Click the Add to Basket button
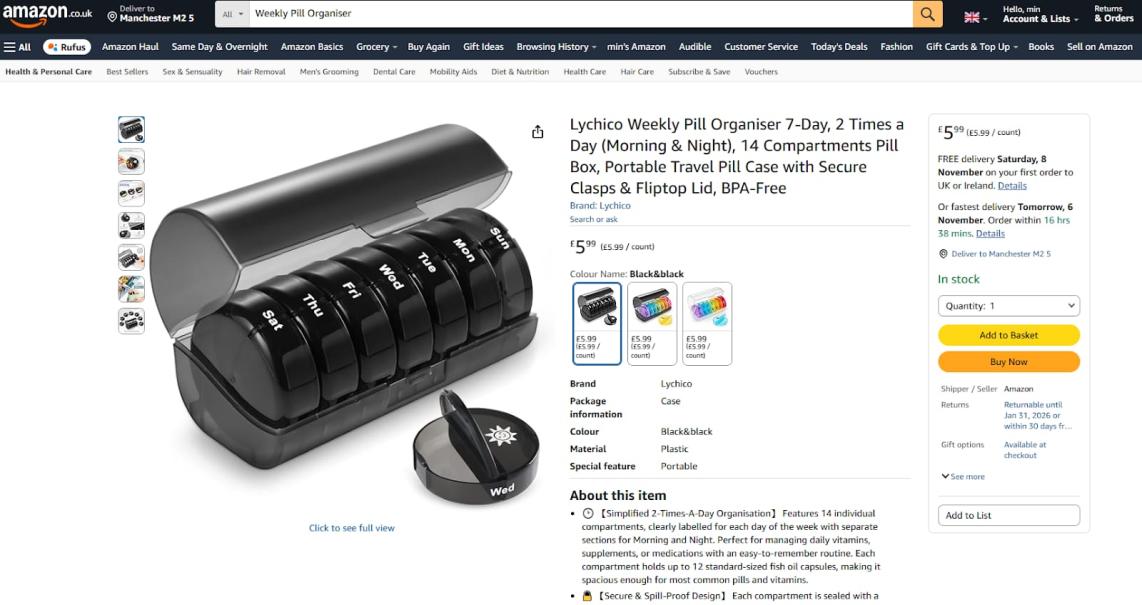The image size is (1142, 605). coord(1009,335)
